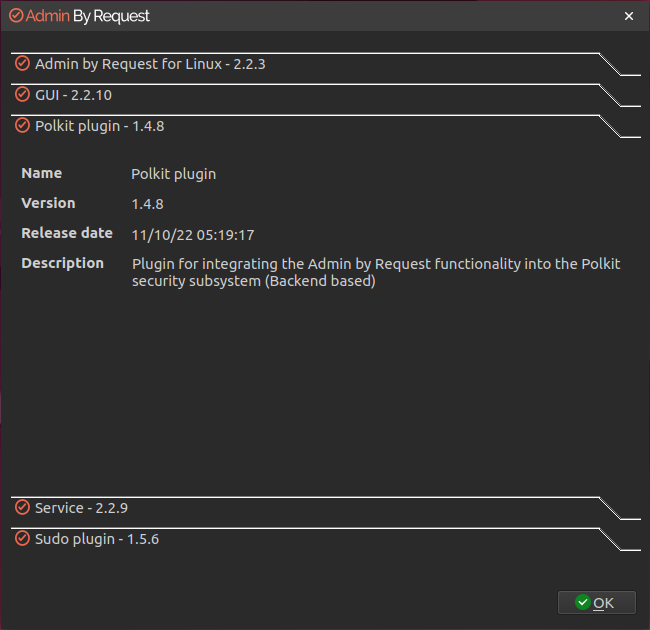Click the green check icon on OK button
Image resolution: width=650 pixels, height=630 pixels.
point(583,602)
